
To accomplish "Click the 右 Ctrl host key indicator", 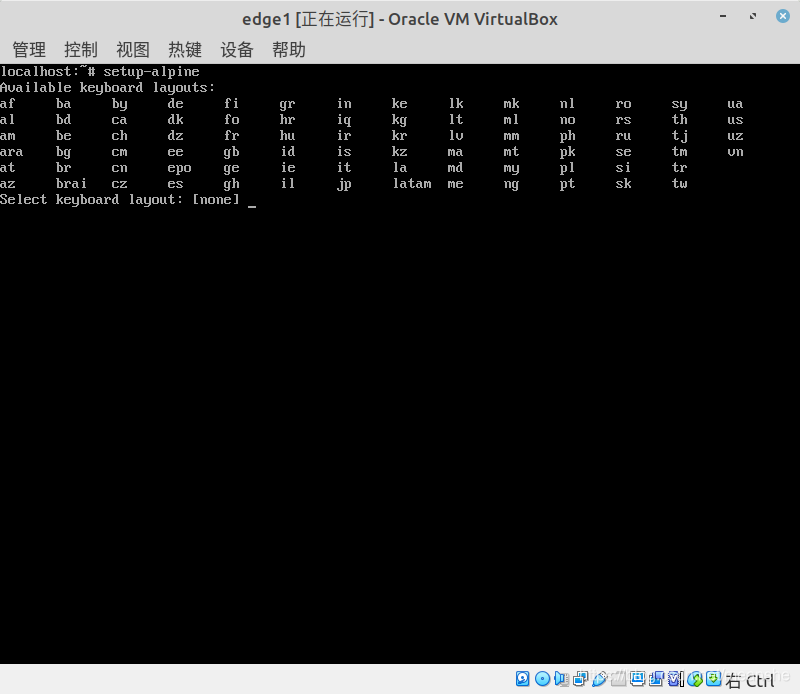I will [x=750, y=680].
